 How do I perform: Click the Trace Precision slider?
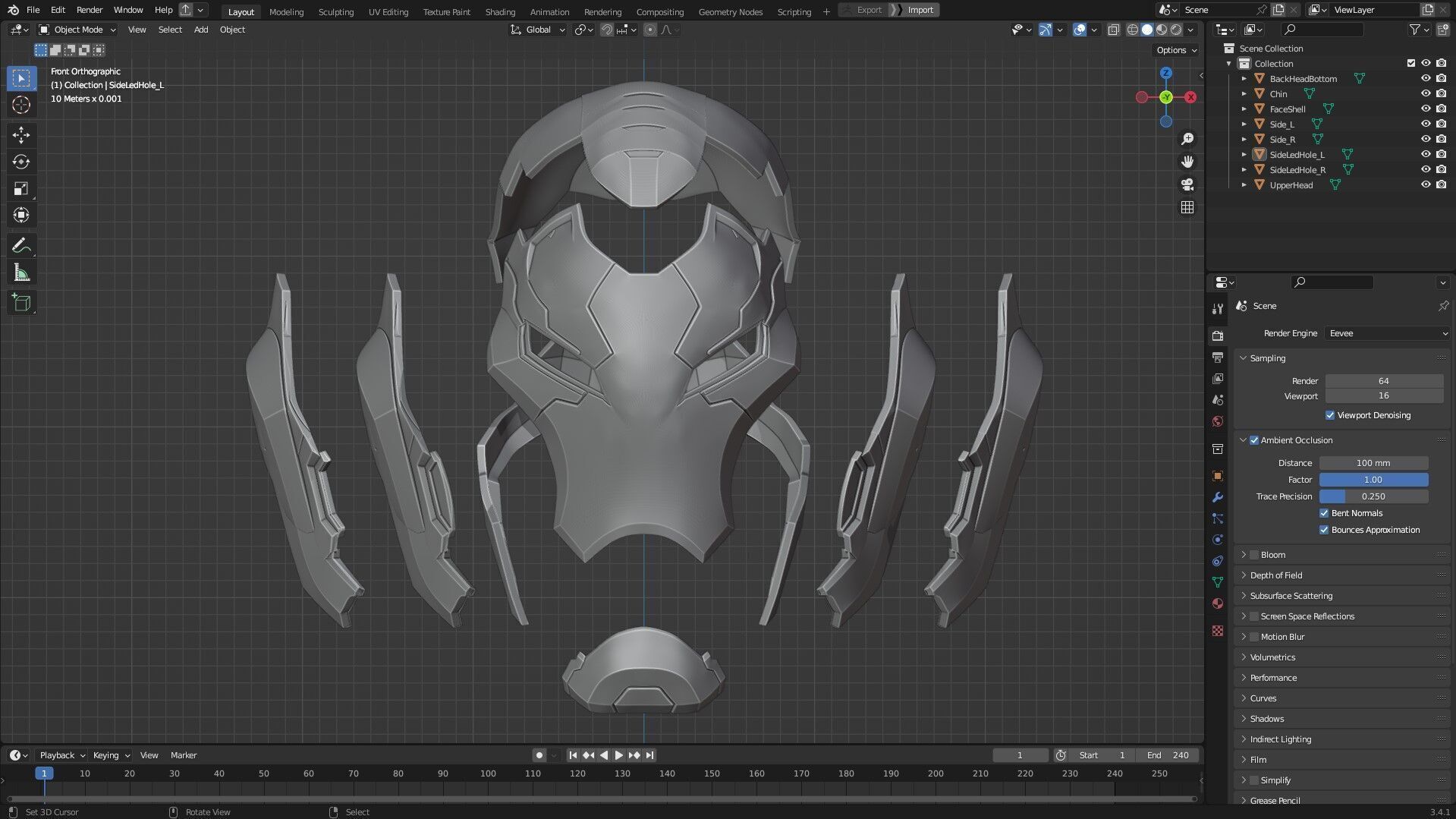[x=1373, y=496]
